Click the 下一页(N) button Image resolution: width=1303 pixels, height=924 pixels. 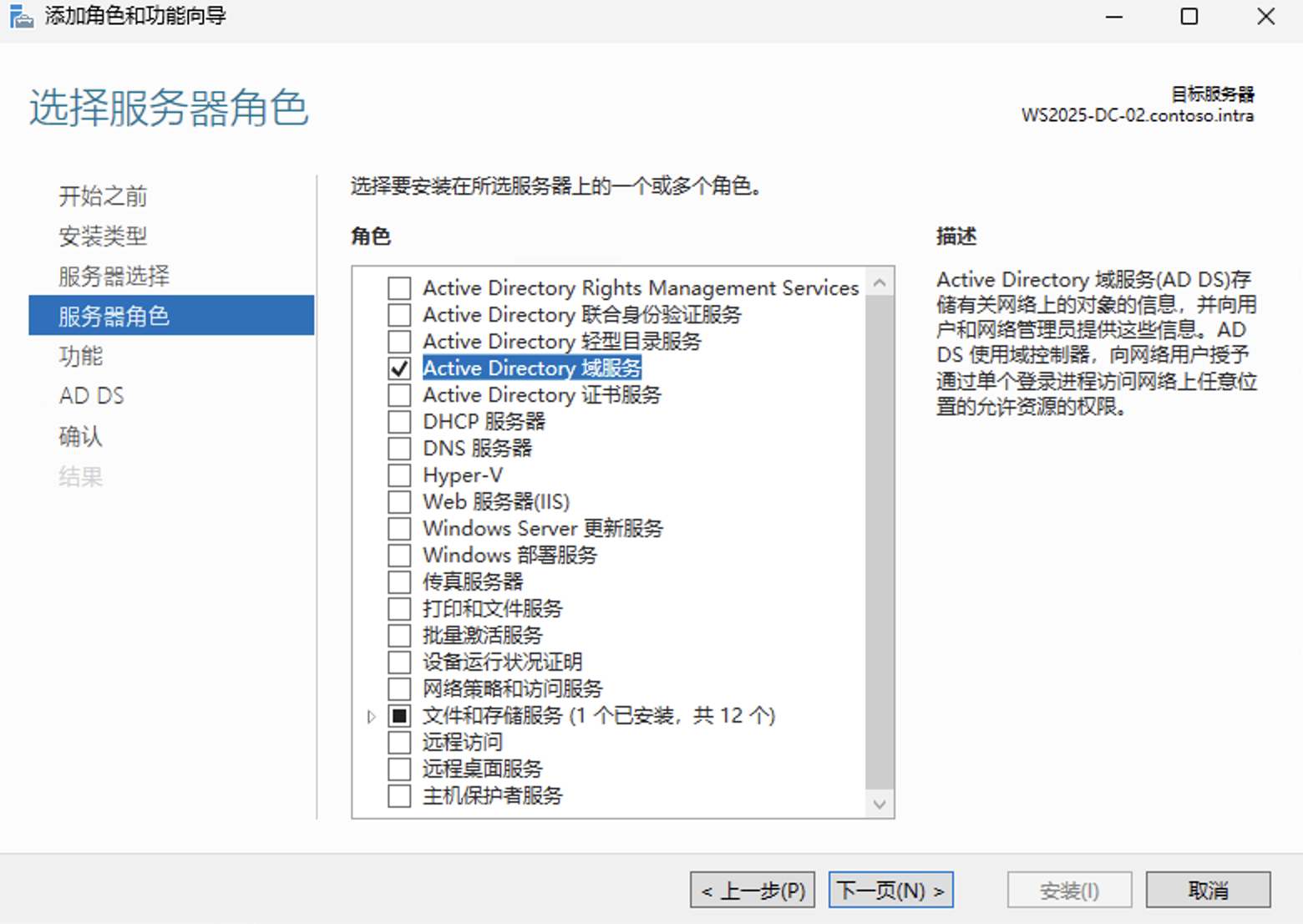click(890, 891)
